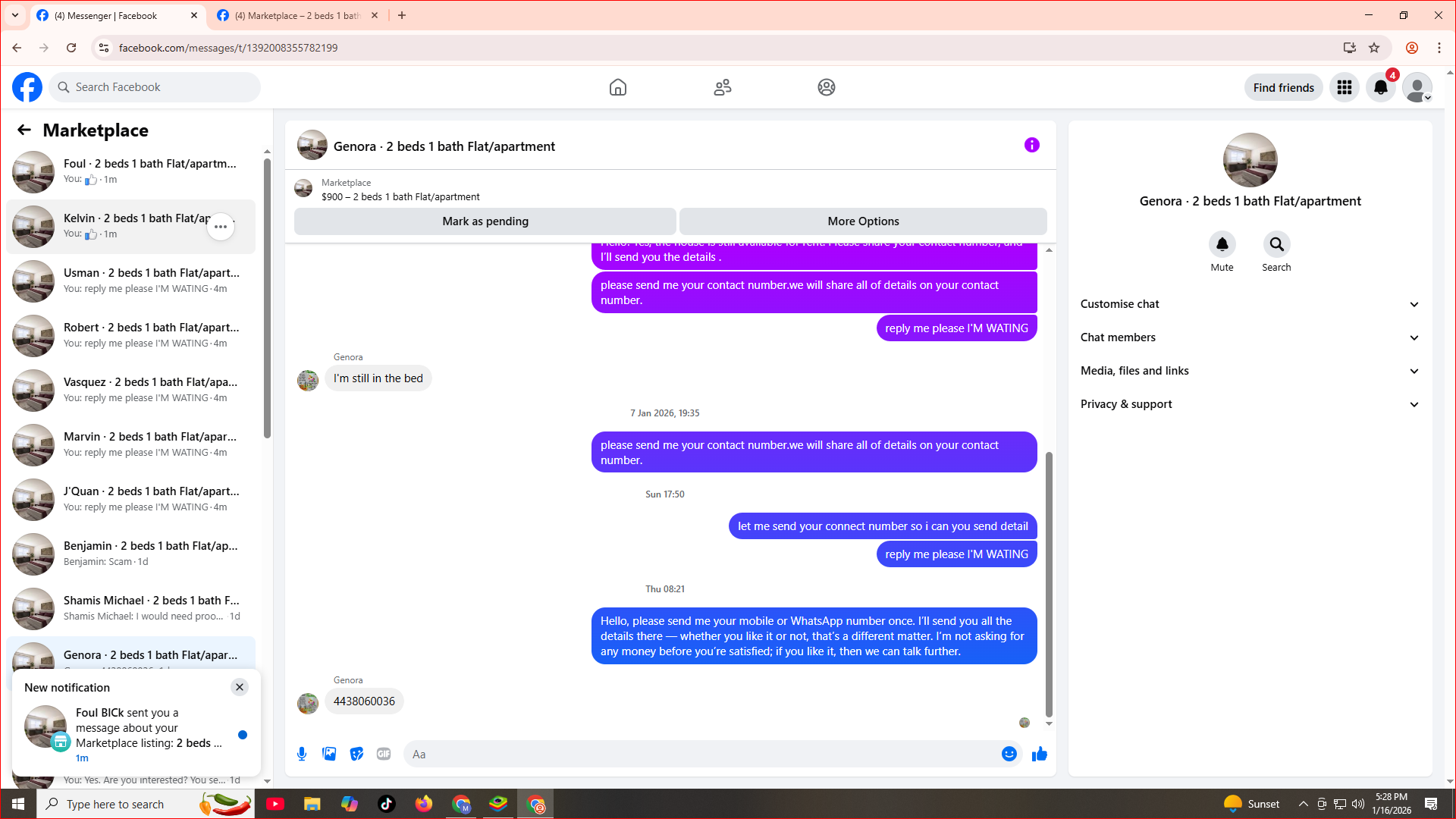The height and width of the screenshot is (819, 1456).
Task: Mute the Genora conversation
Action: (1222, 244)
